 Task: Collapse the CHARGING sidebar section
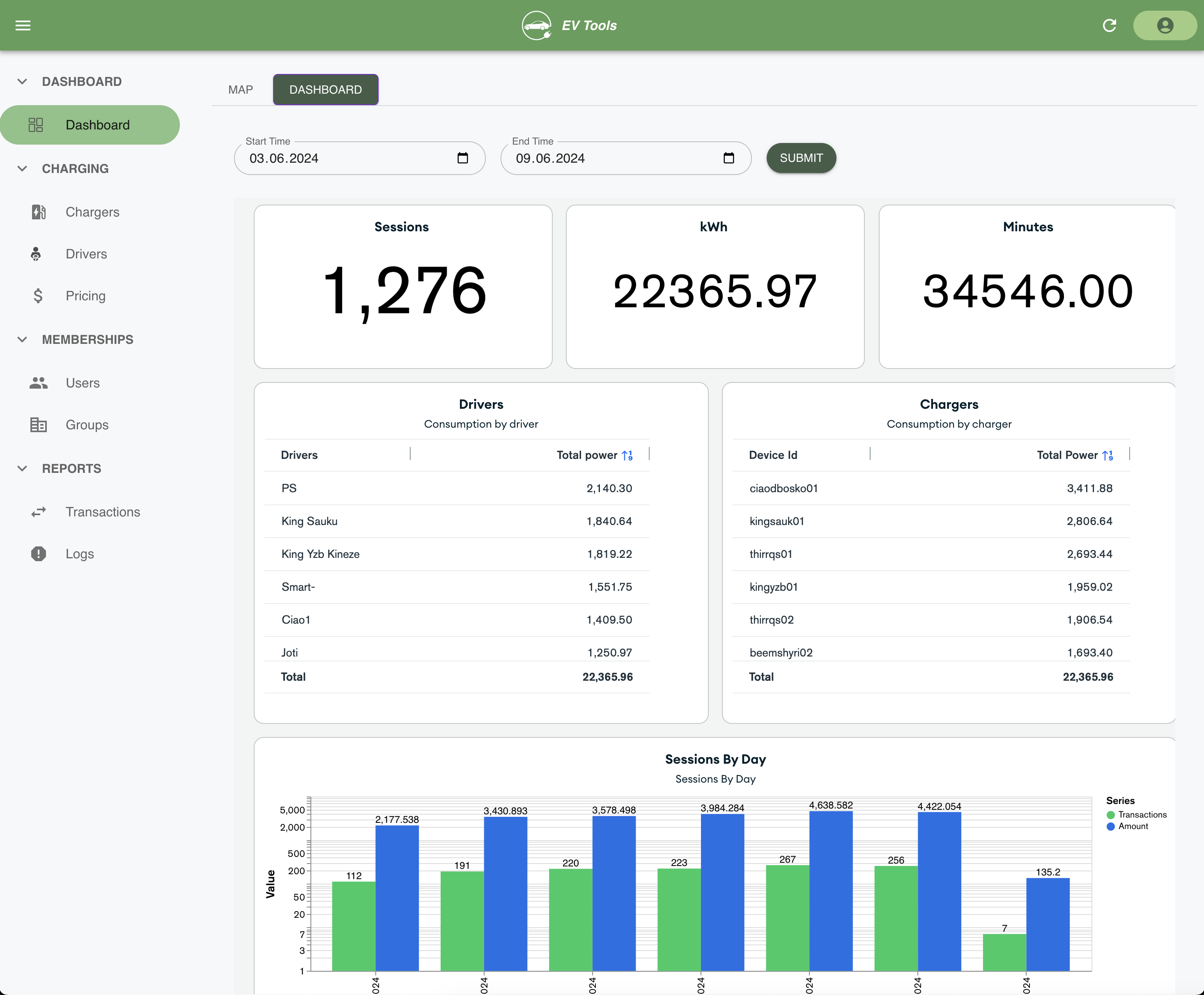[x=22, y=168]
